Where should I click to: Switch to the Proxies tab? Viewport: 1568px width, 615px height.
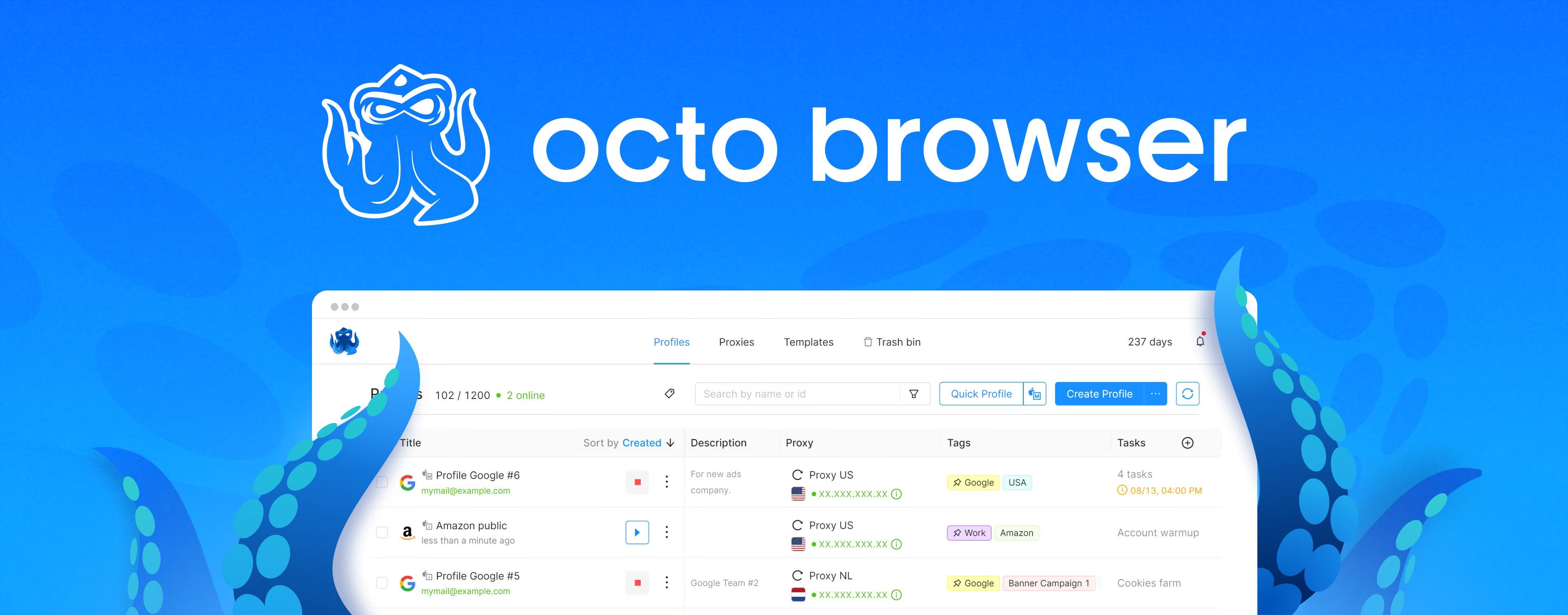click(737, 342)
